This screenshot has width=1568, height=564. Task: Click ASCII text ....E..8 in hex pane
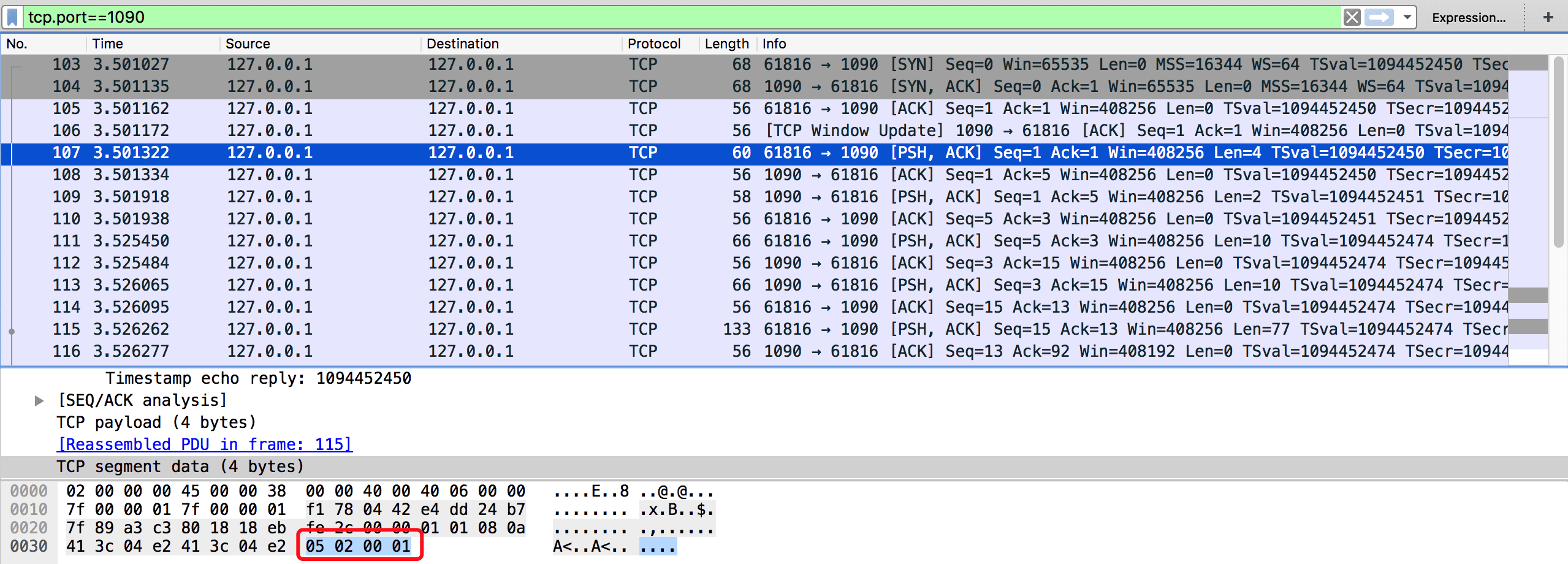591,492
